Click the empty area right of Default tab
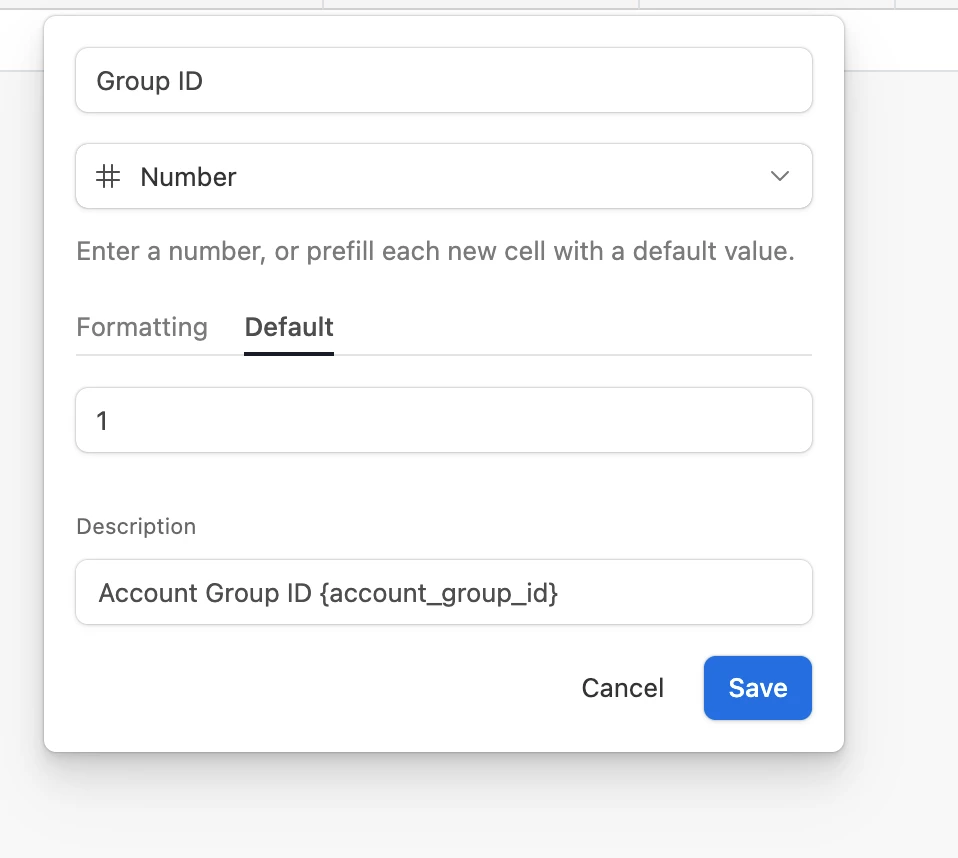This screenshot has height=858, width=958. (x=572, y=327)
